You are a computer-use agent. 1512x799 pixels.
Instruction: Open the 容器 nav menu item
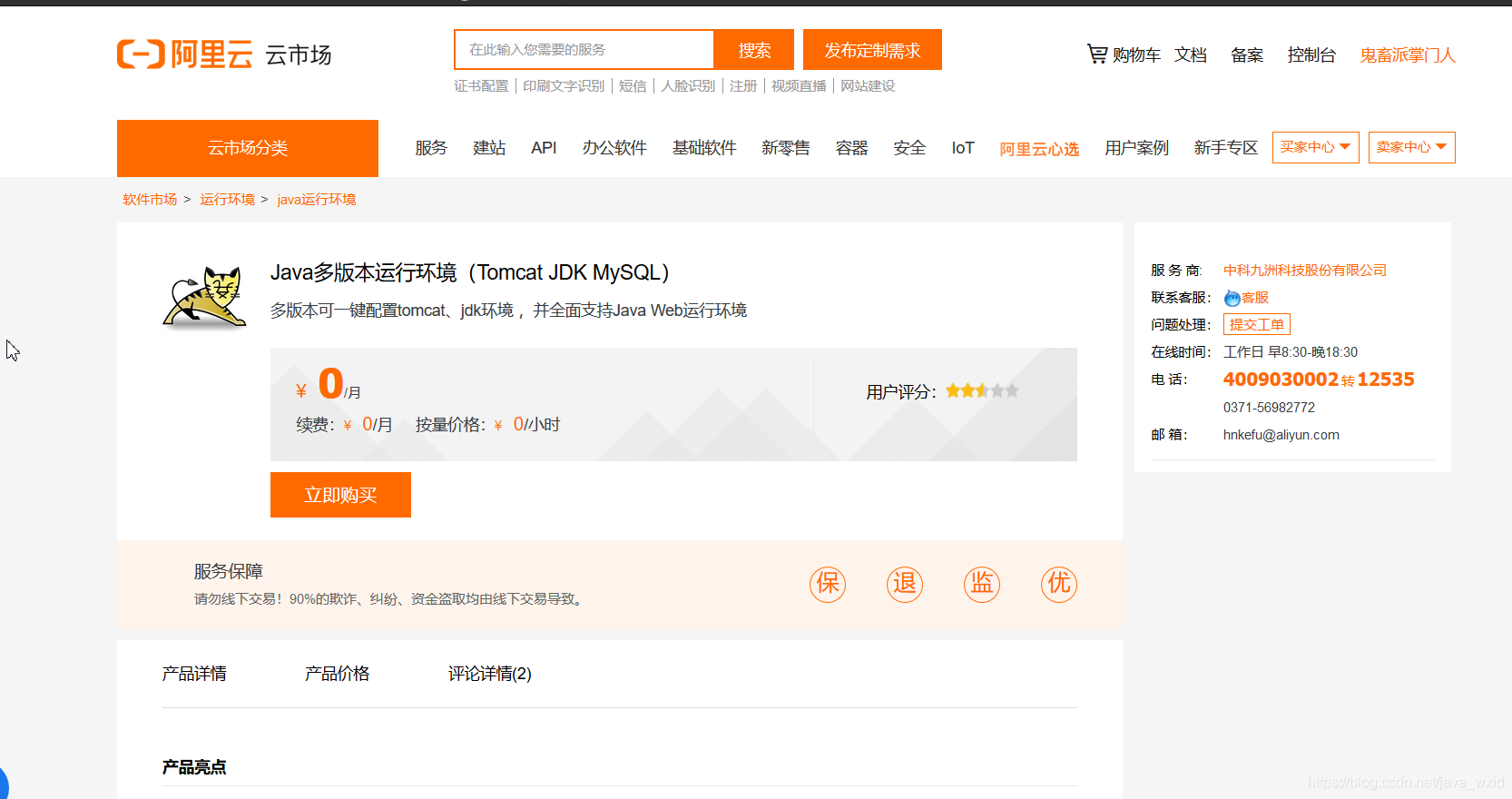(852, 148)
